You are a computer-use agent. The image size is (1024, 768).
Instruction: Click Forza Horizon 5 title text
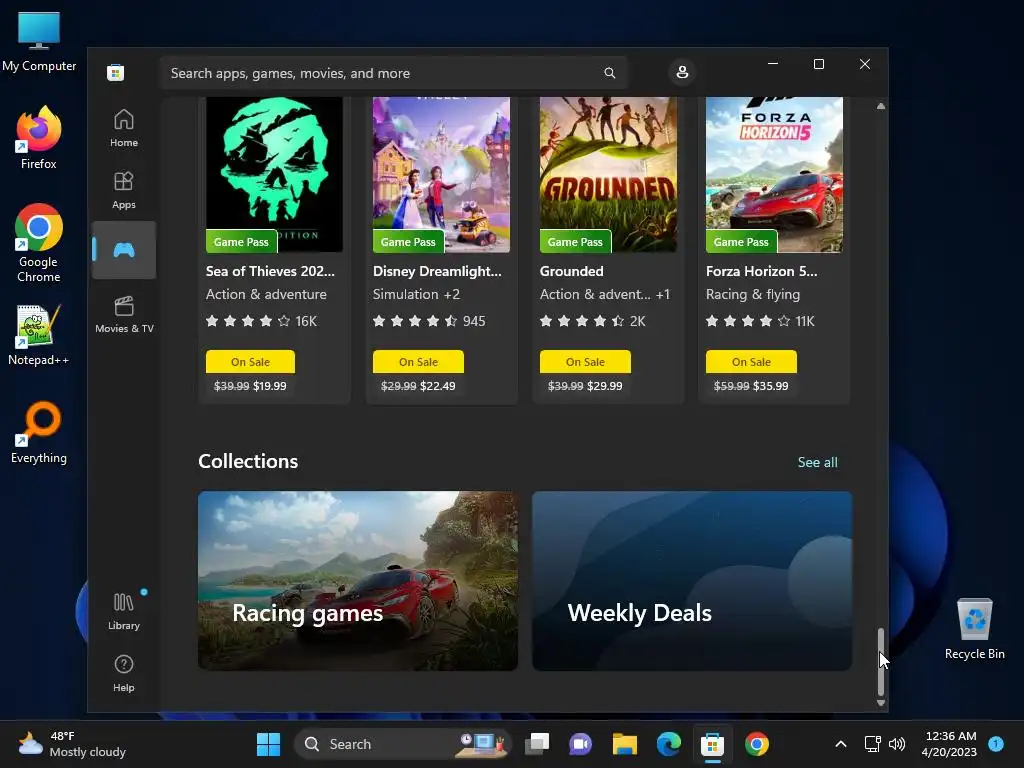(761, 271)
